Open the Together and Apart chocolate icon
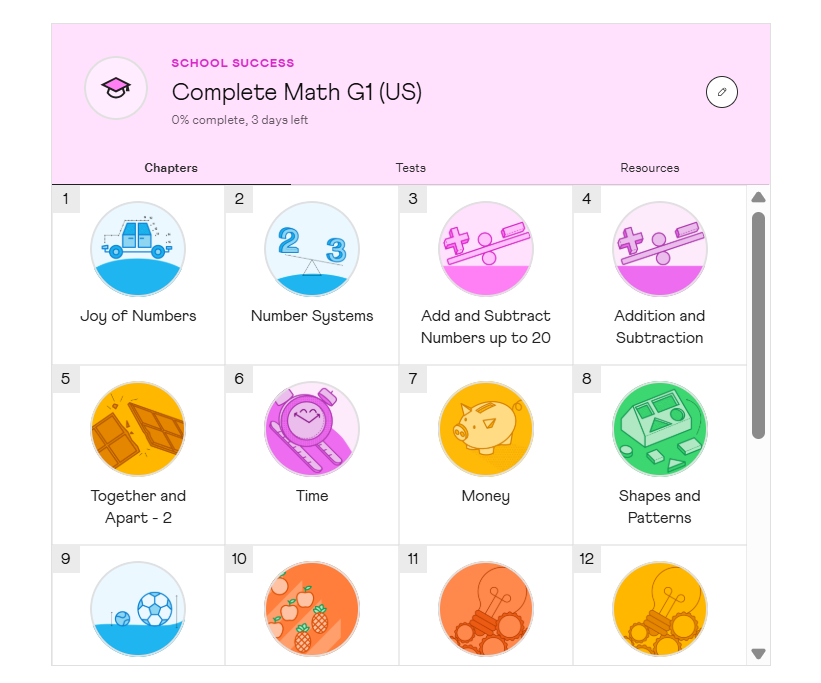821x683 pixels. pyautogui.click(x=138, y=429)
